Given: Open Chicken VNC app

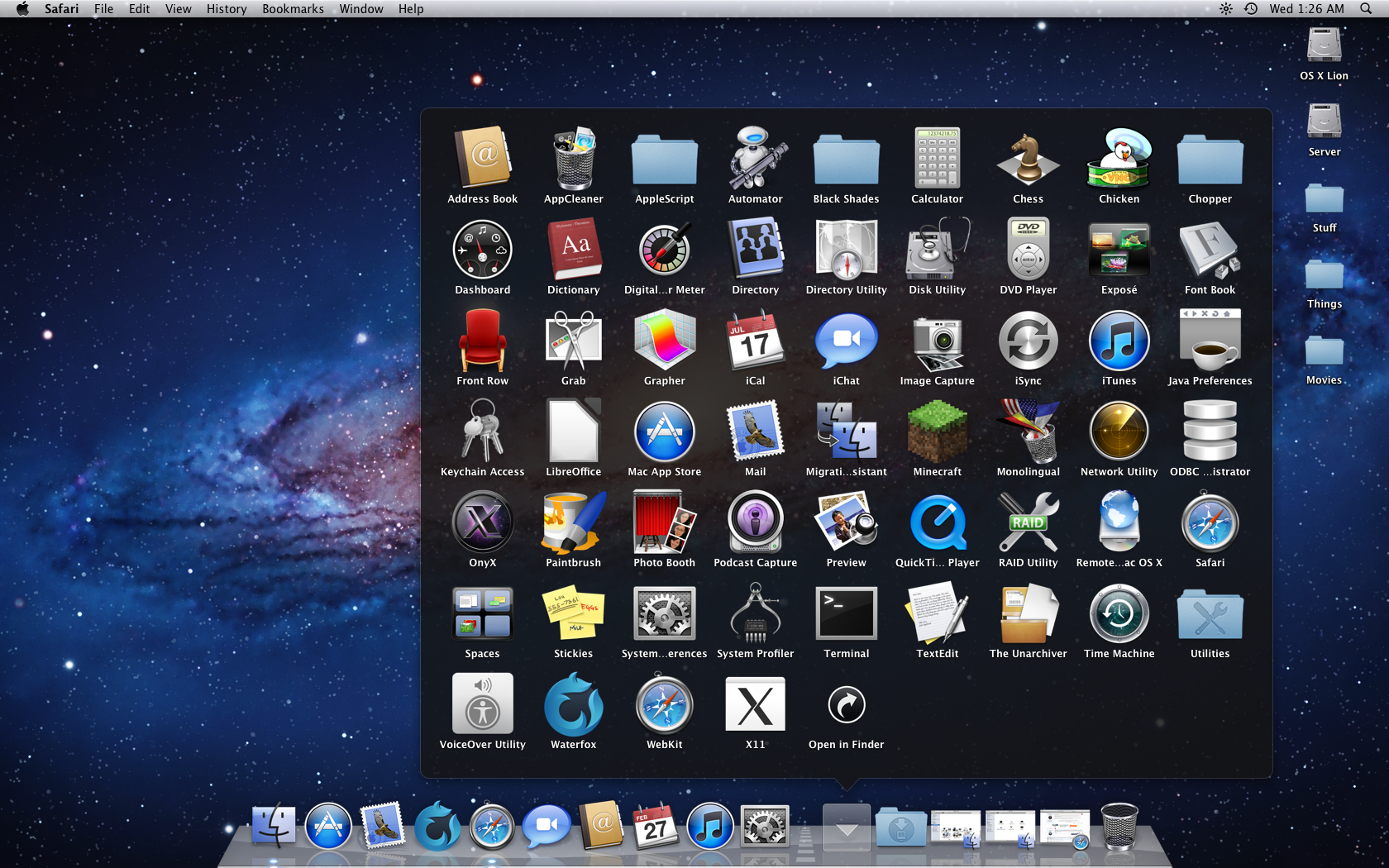Looking at the screenshot, I should tap(1119, 158).
